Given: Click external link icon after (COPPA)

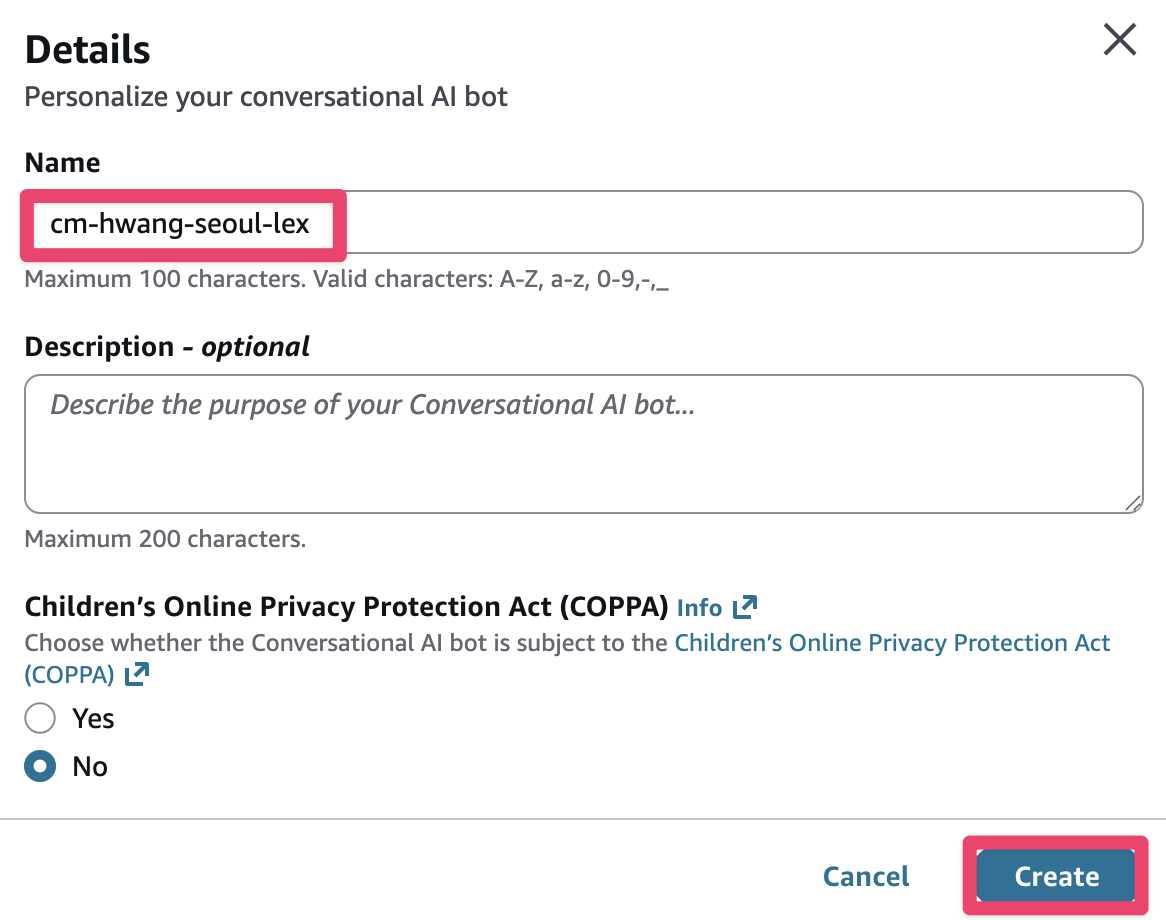Looking at the screenshot, I should point(137,675).
